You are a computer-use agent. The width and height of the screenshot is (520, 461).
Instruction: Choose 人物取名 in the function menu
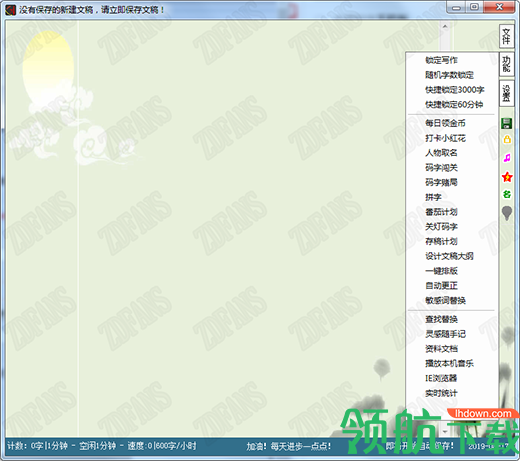(x=441, y=153)
